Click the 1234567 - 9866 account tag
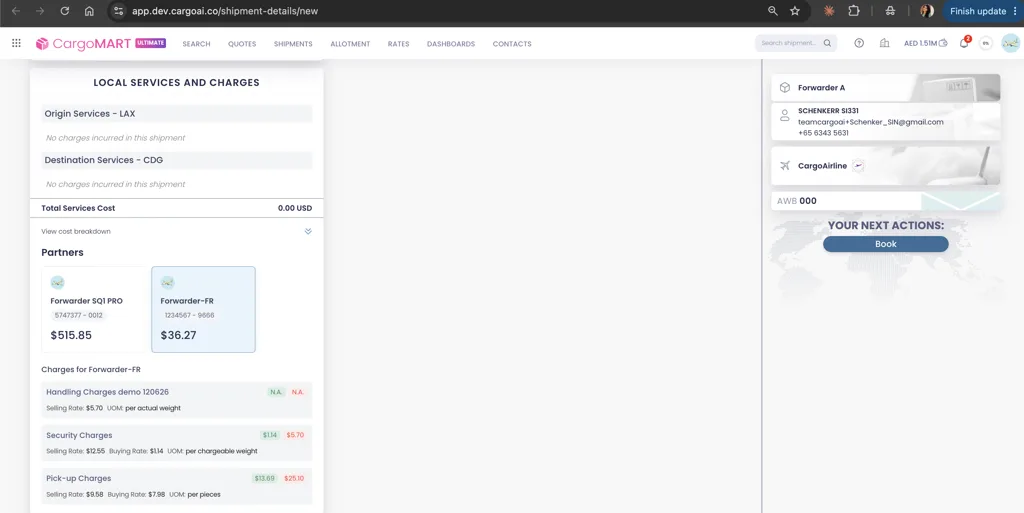The width and height of the screenshot is (1024, 513). 189,315
